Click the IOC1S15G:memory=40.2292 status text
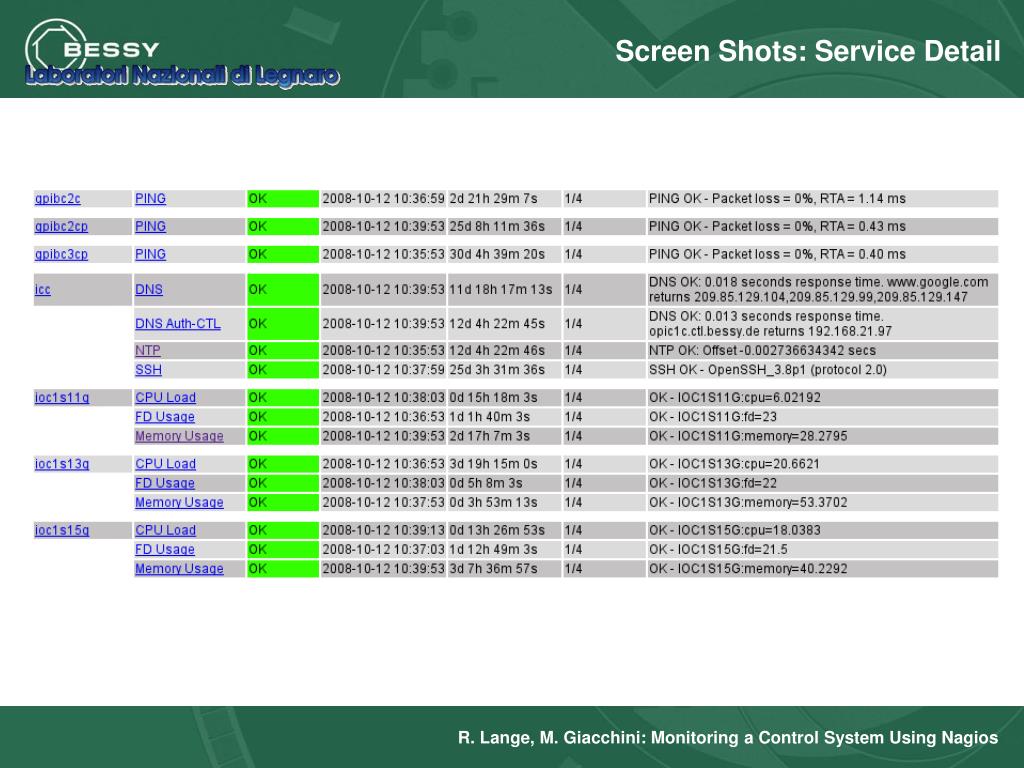 tap(748, 569)
